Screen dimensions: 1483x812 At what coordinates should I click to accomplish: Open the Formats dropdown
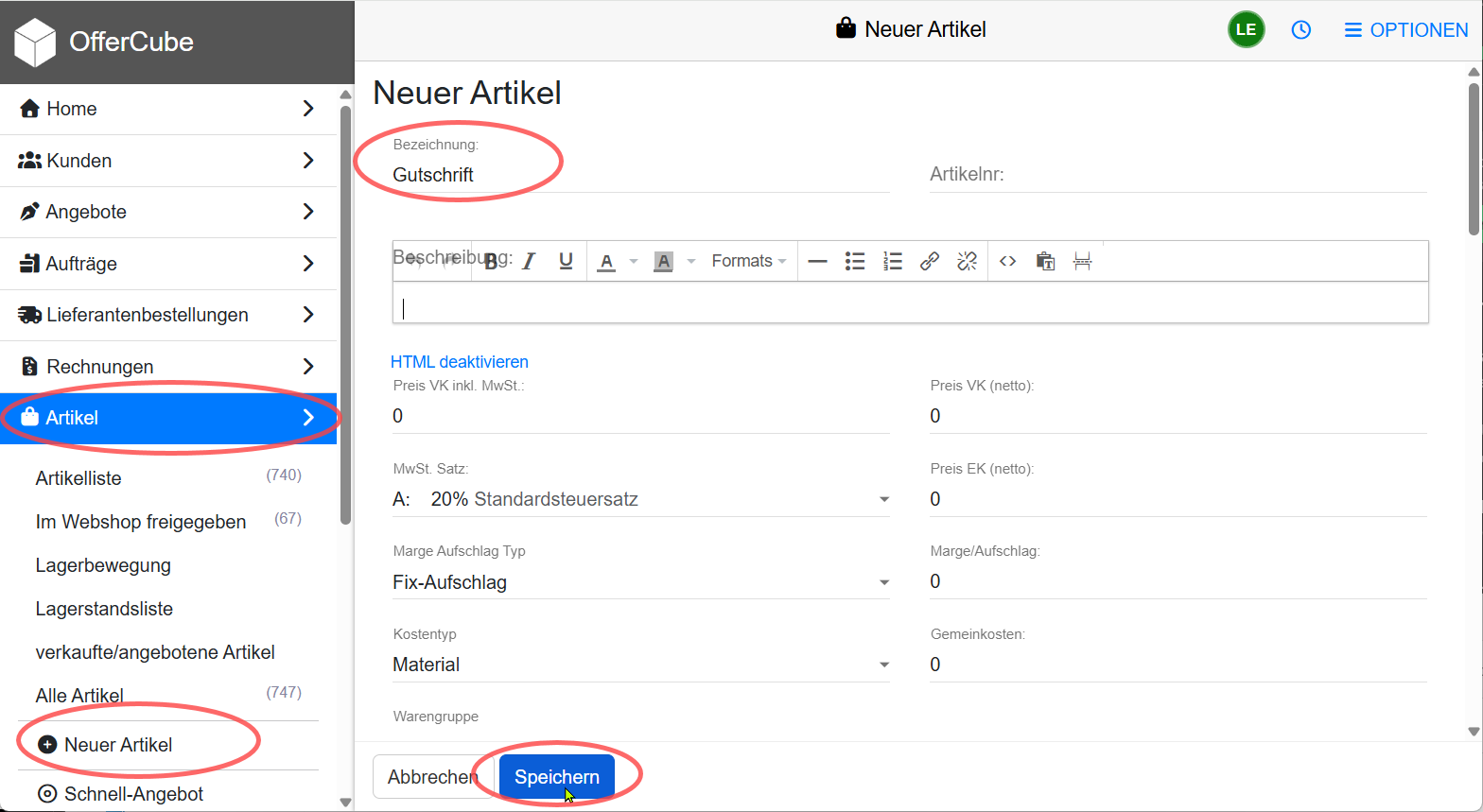[749, 262]
